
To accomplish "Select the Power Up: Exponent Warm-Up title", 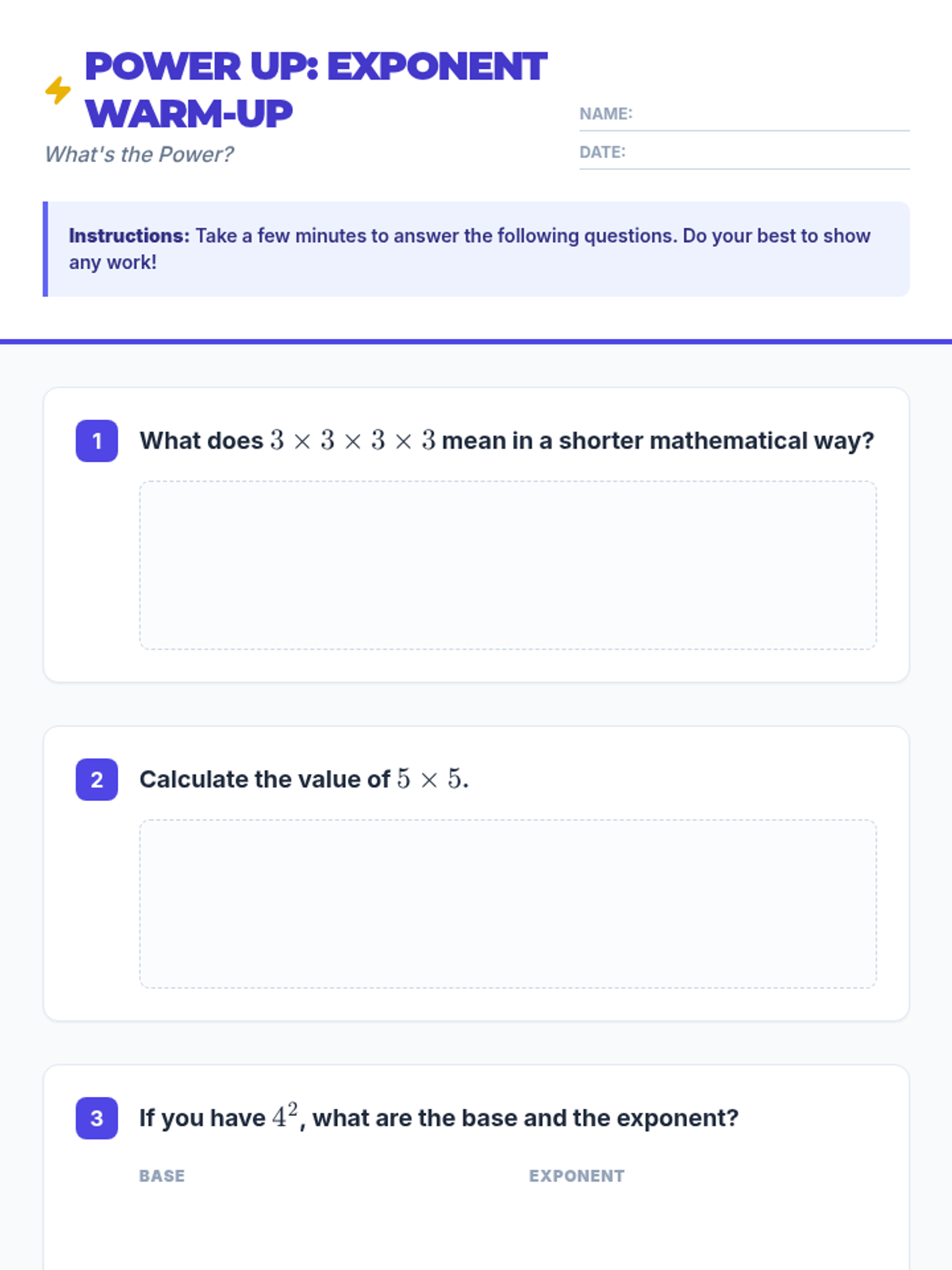I will 315,90.
